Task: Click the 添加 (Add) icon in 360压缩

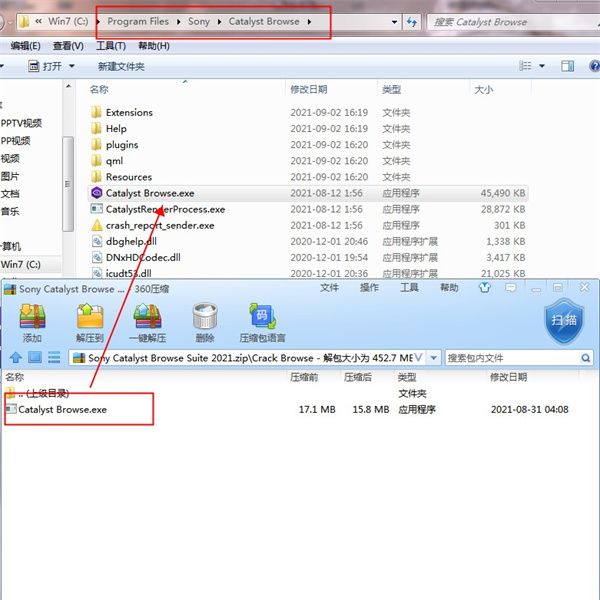Action: 33,316
